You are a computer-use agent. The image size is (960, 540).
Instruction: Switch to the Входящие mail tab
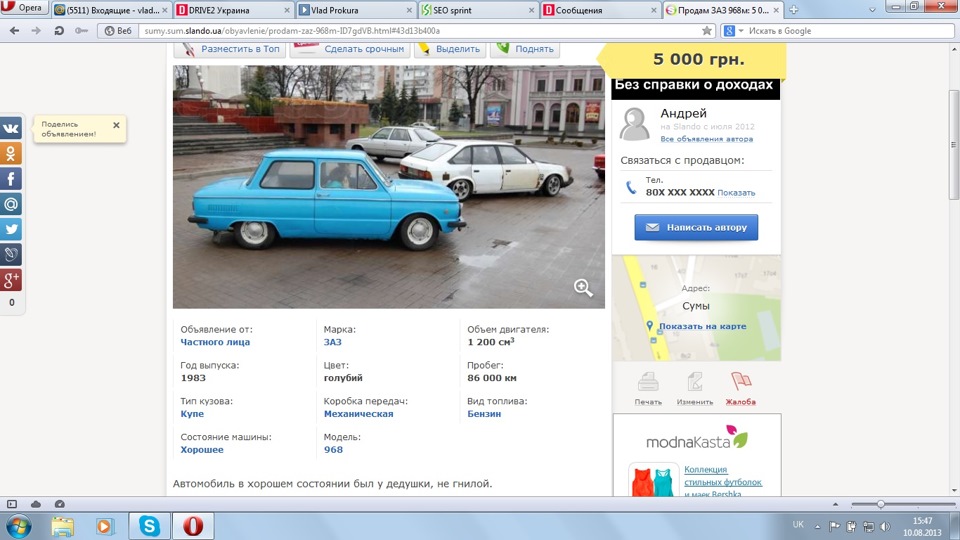(110, 10)
